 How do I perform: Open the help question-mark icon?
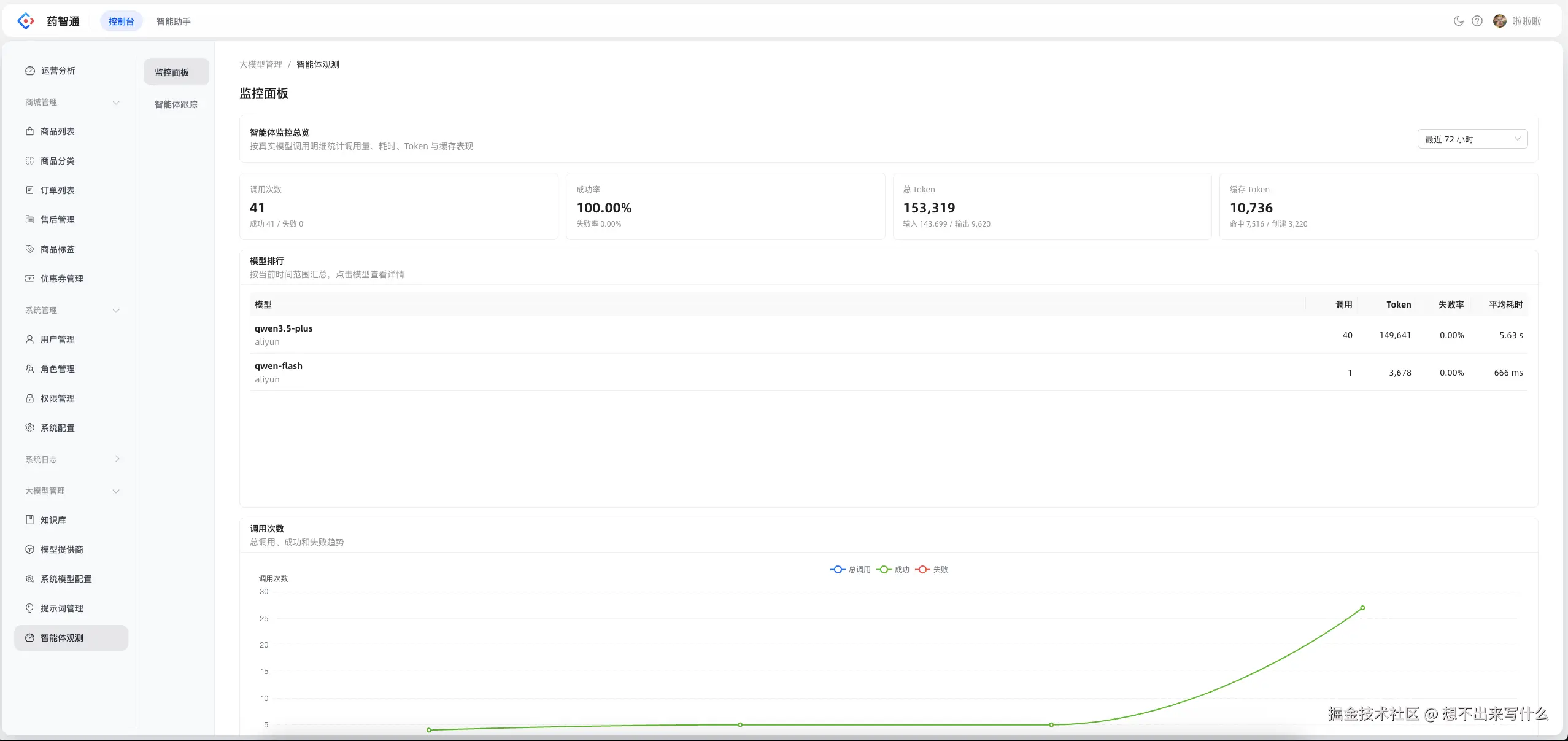[1477, 21]
